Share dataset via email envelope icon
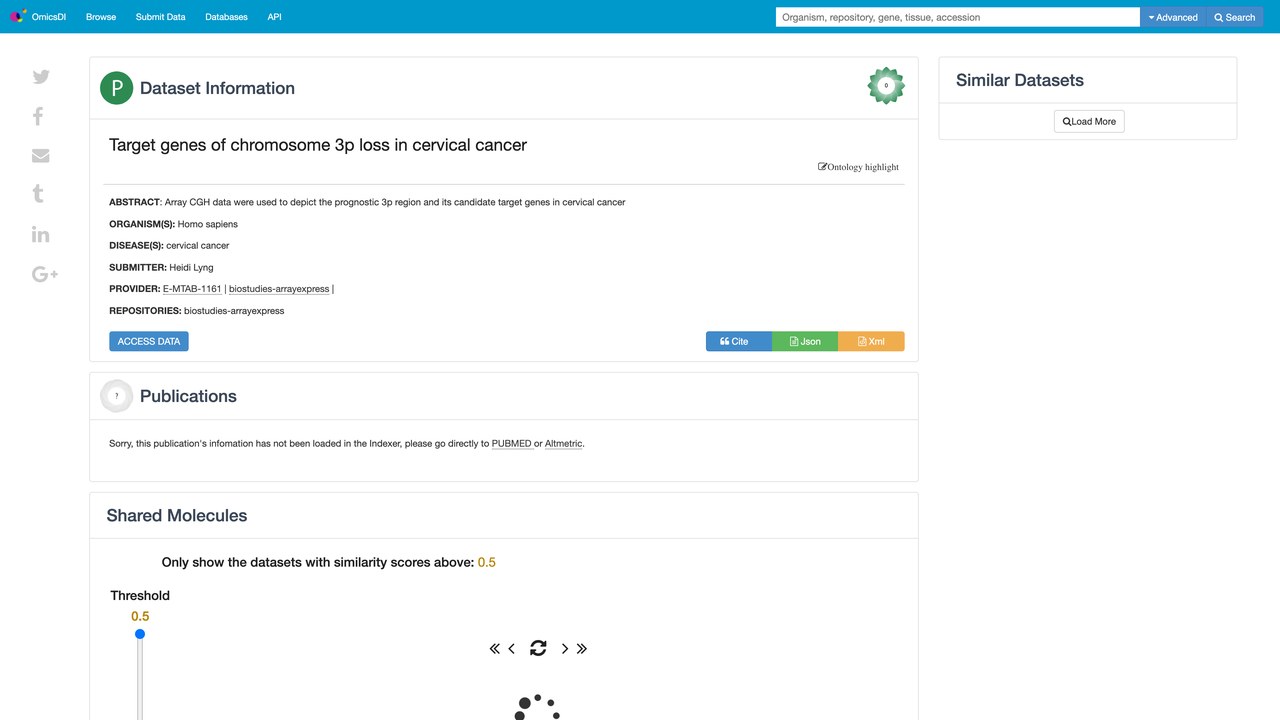Screen dimensions: 1280x720 click(x=41, y=156)
